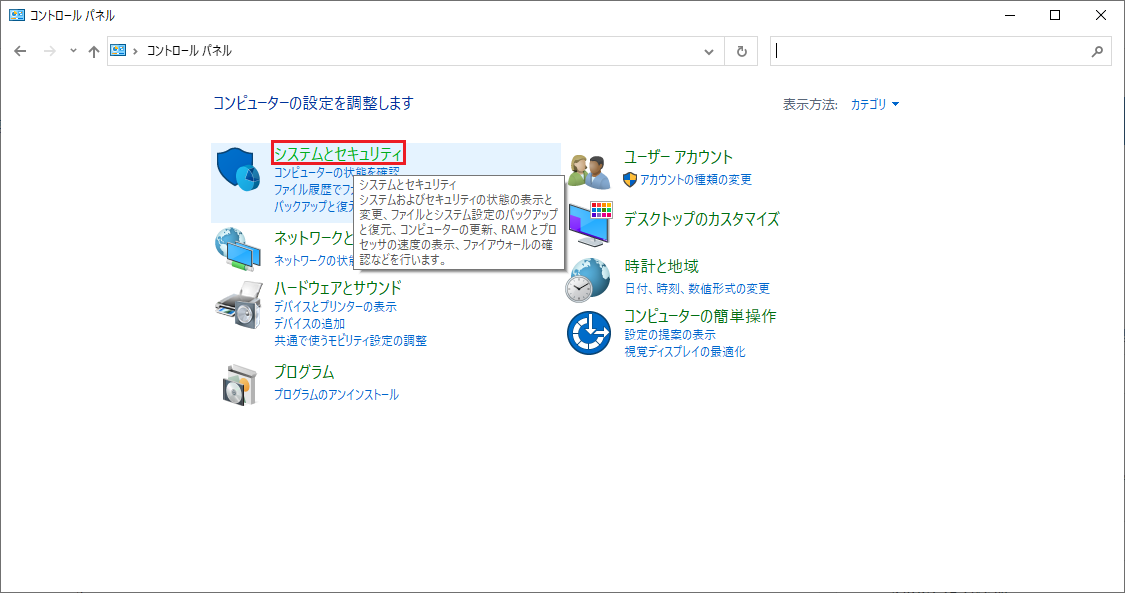This screenshot has height=593, width=1125.
Task: Click the Programs disc box icon
Action: tap(238, 384)
